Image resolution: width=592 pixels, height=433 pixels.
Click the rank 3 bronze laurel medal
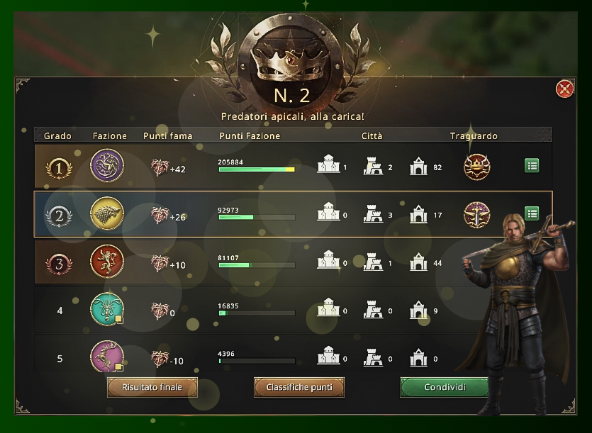59,264
